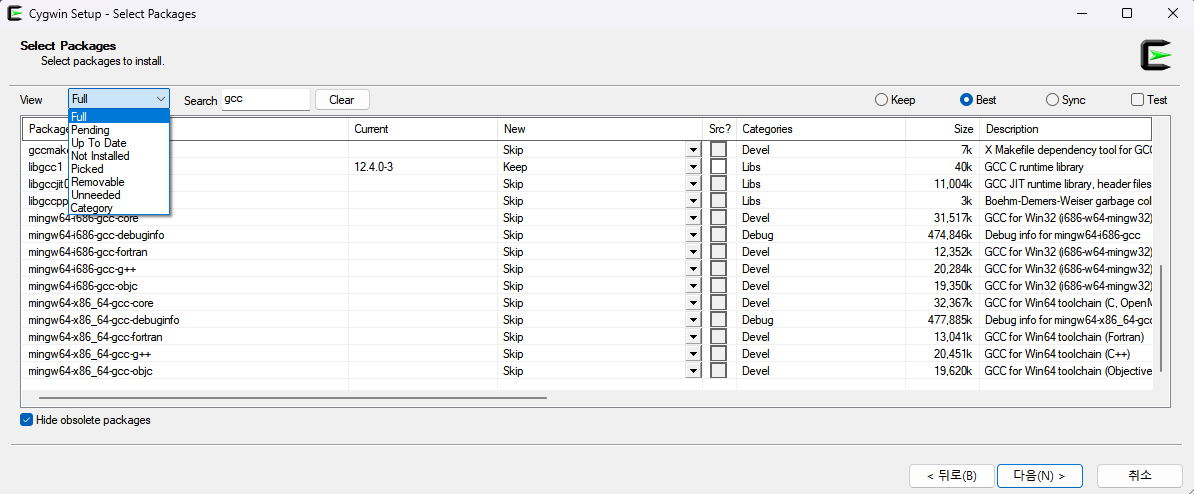Open New dropdown for mingw64-x86_64-gcc-g++
Image resolution: width=1194 pixels, height=494 pixels.
tap(692, 354)
